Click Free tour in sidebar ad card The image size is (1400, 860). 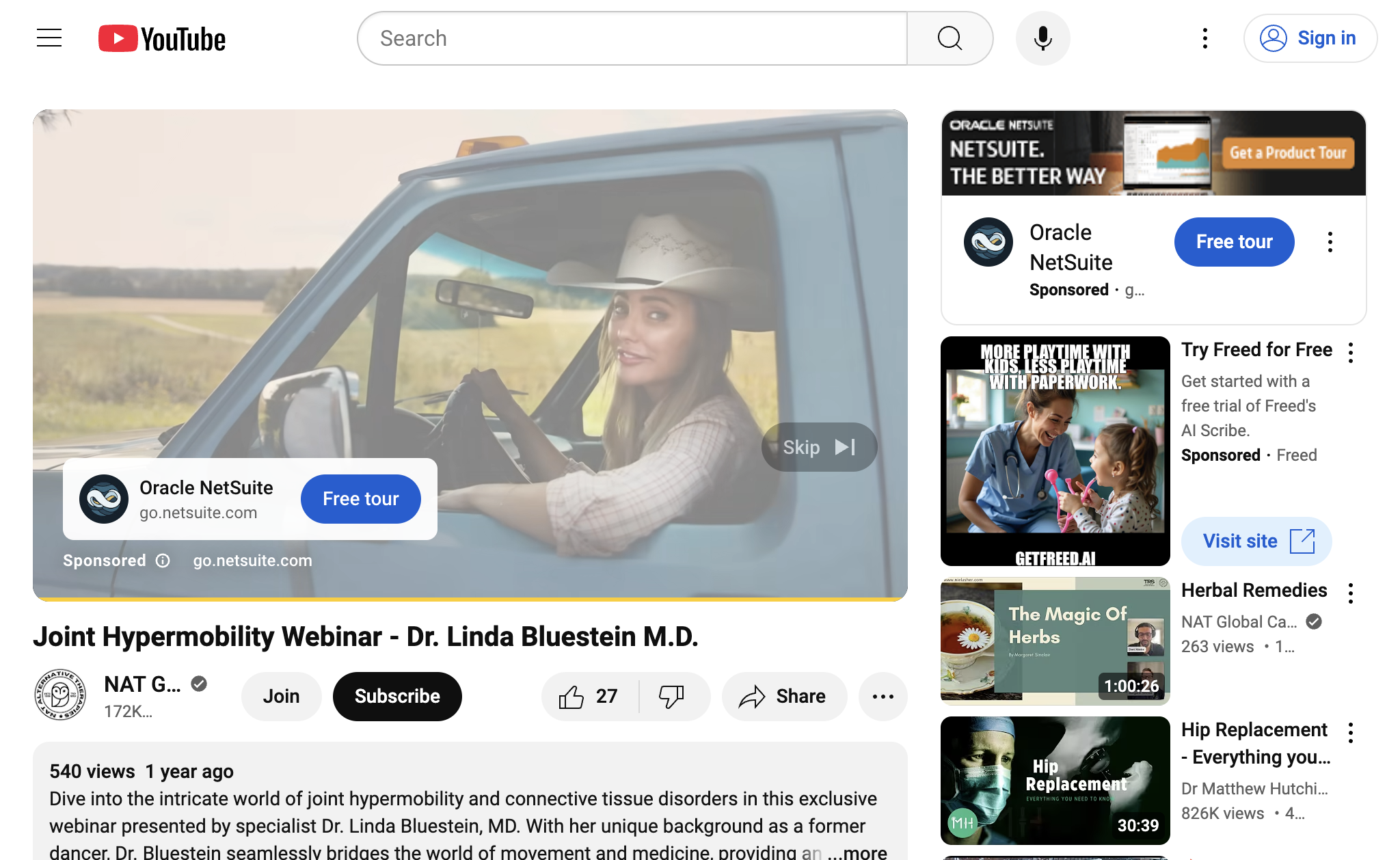pyautogui.click(x=1234, y=242)
